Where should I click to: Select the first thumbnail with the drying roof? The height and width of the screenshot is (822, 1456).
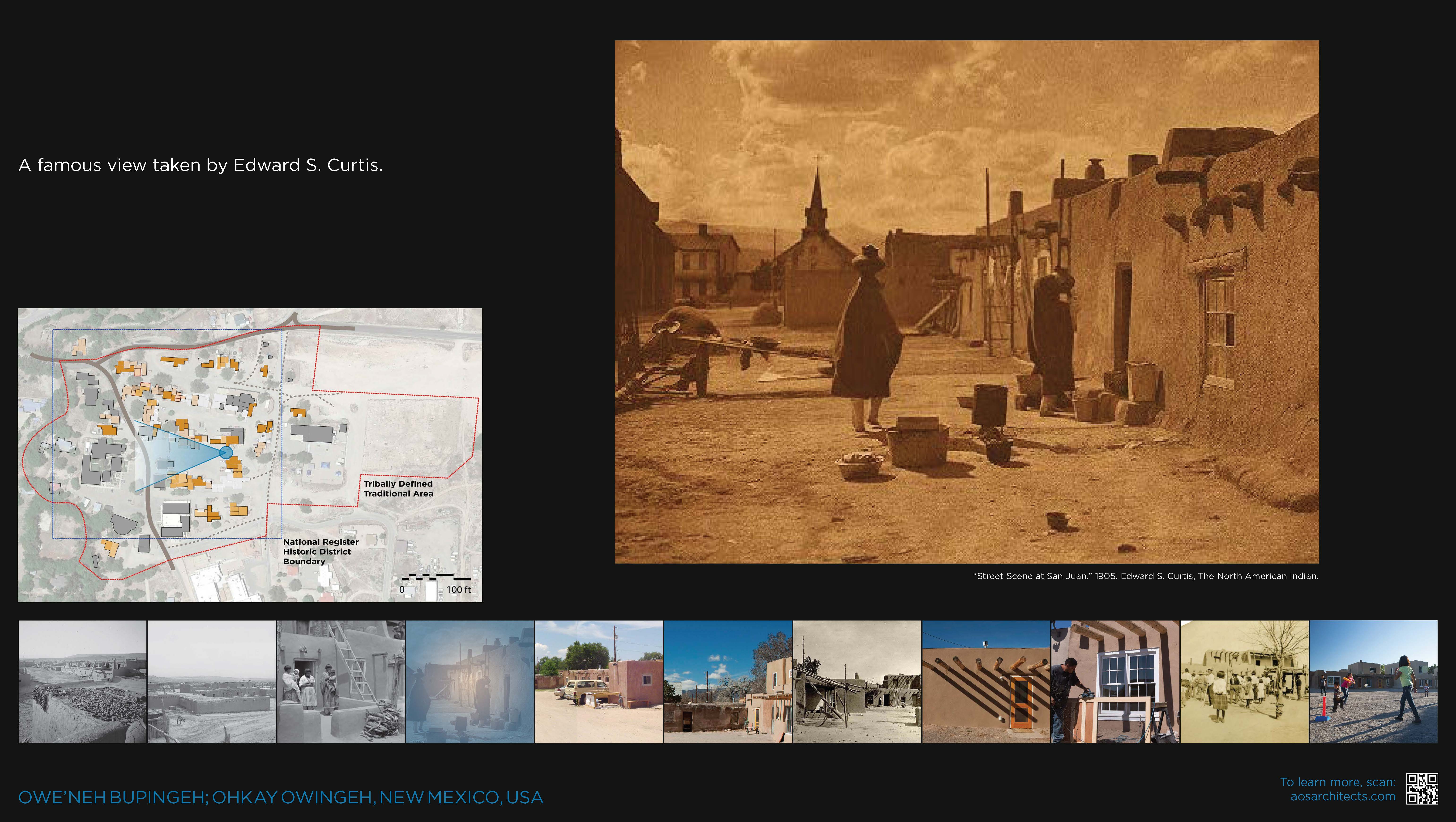click(82, 682)
